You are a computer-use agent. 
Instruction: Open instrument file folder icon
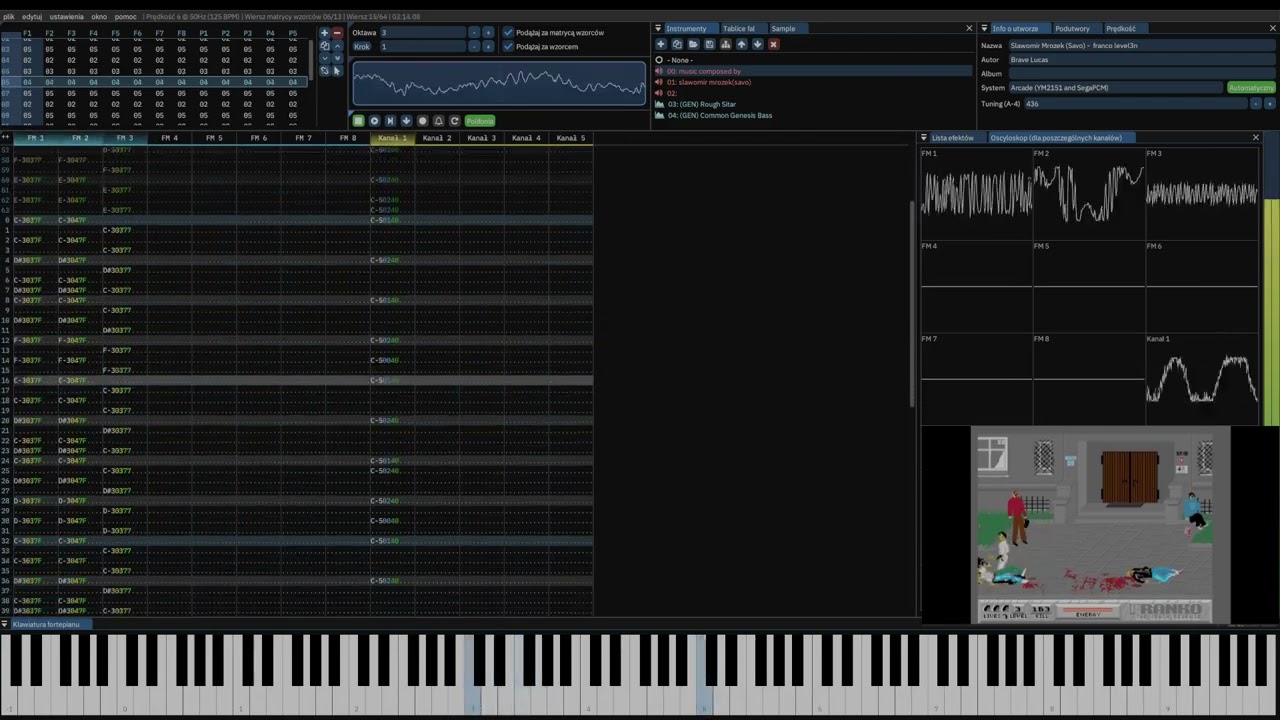click(x=693, y=44)
